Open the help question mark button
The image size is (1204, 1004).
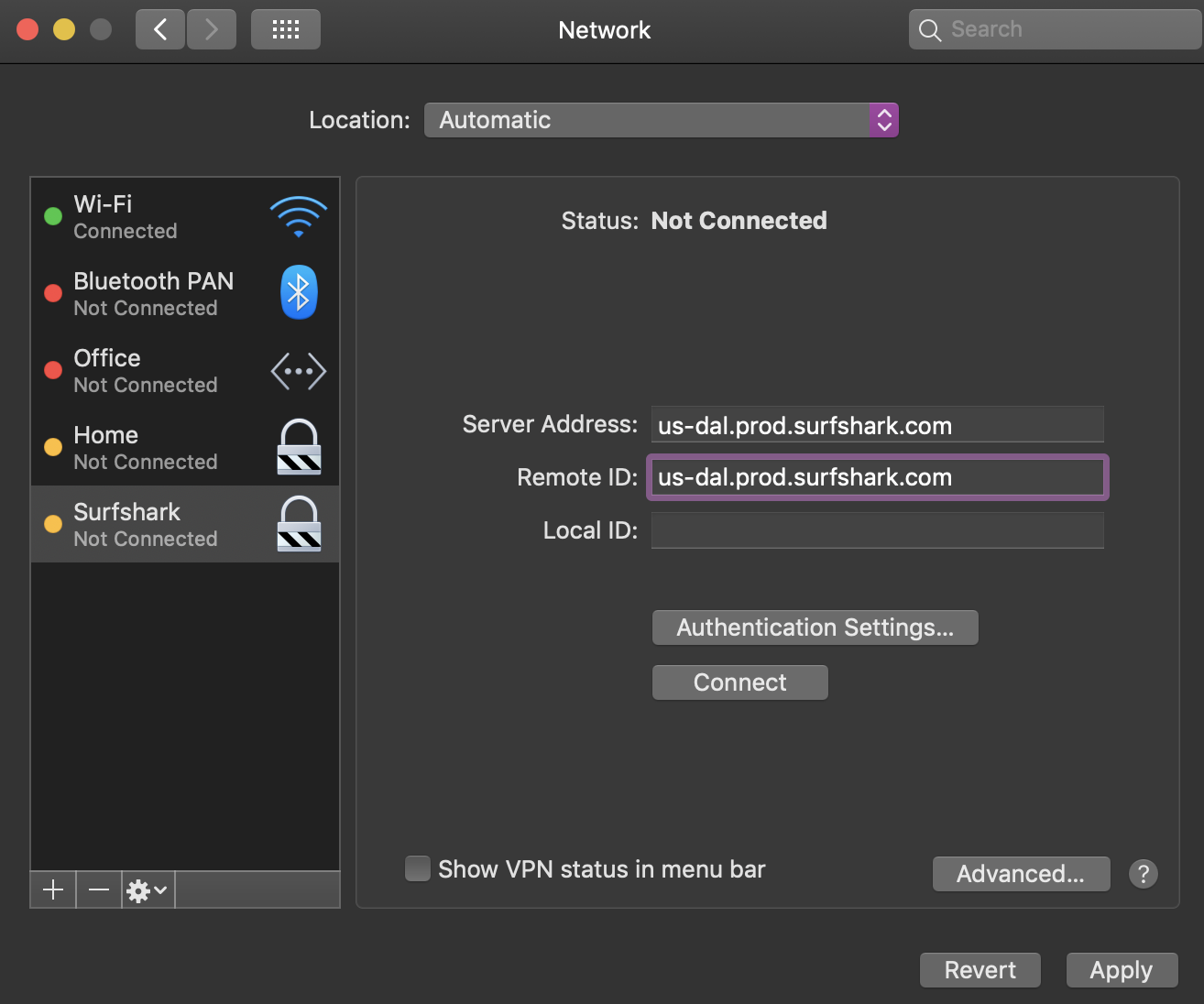tap(1143, 874)
